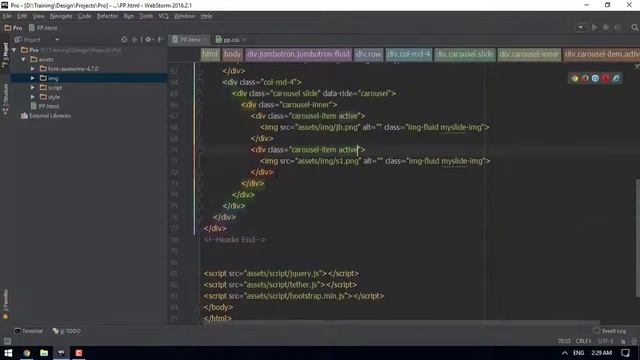Screen dimensions: 640x360
Task: Expand the style folder
Action: click(33, 97)
